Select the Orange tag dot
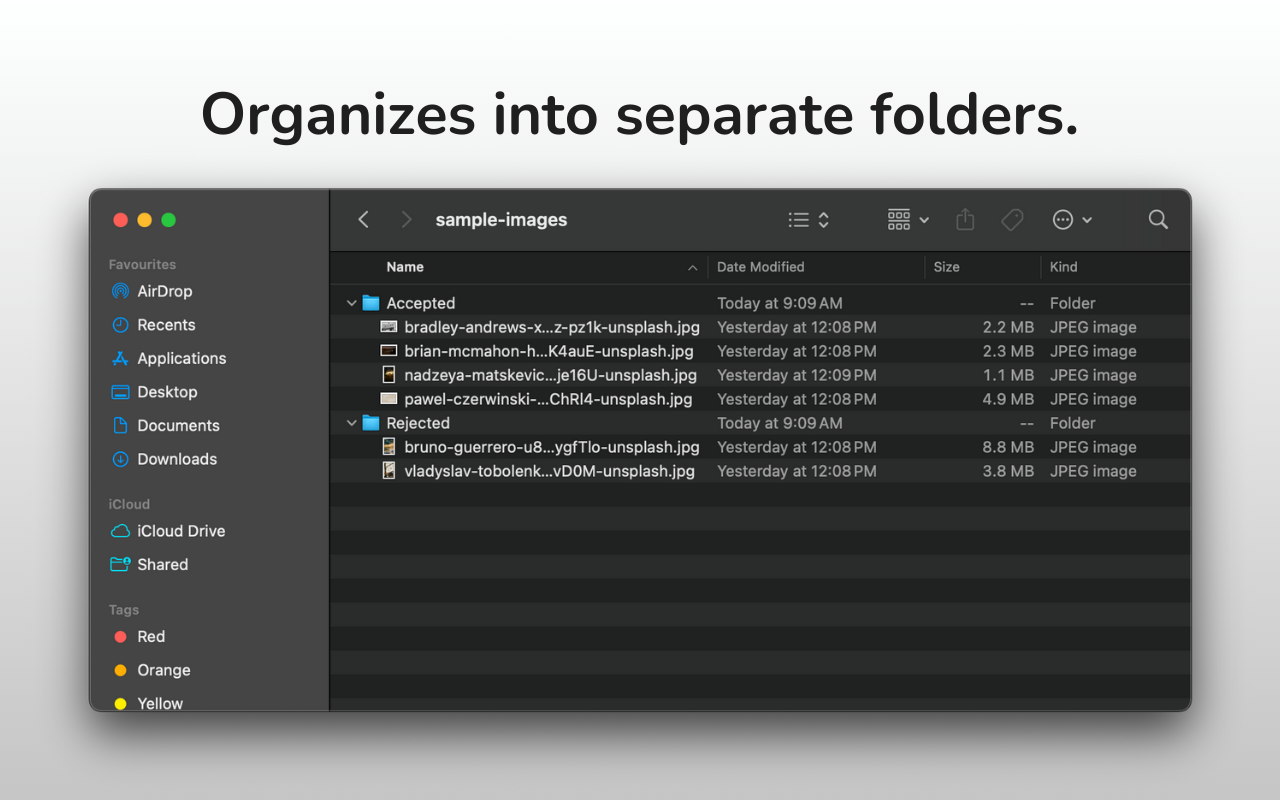Viewport: 1280px width, 800px height. click(x=120, y=670)
